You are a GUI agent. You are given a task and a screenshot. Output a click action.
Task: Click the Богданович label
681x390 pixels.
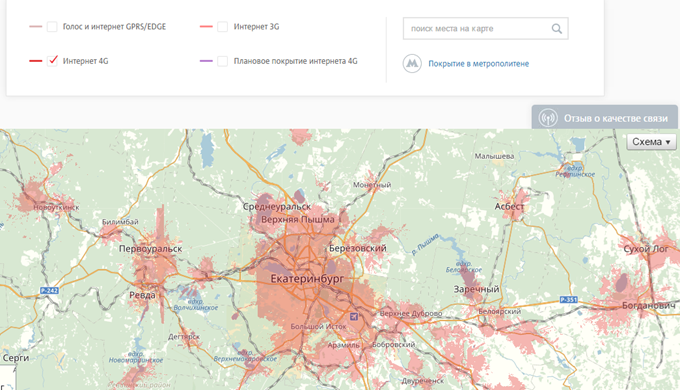tap(649, 306)
